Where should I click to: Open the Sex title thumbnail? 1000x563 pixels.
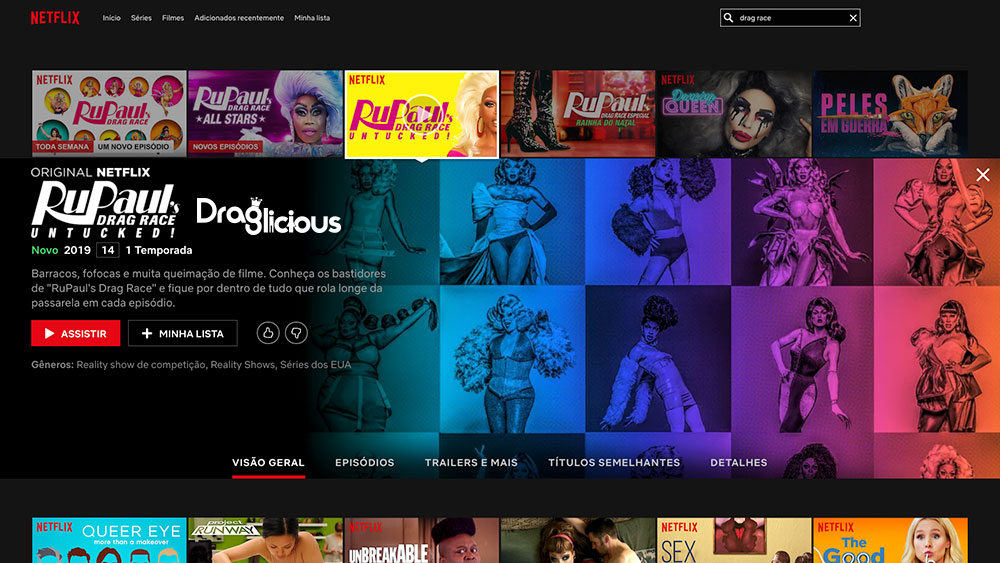[x=734, y=540]
